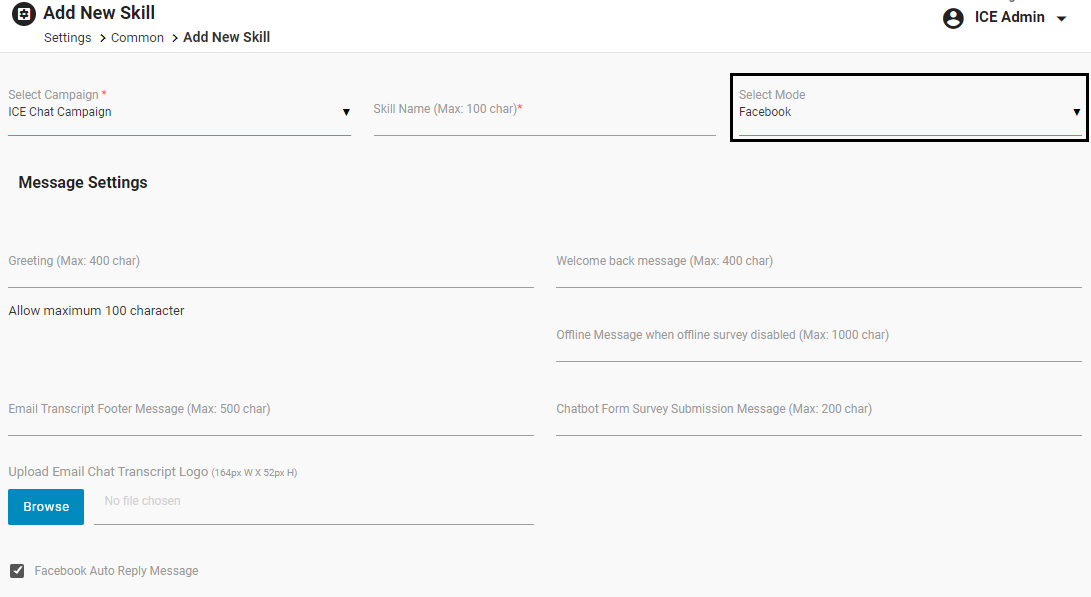Click the Facebook Auto Reply Message label

(x=116, y=571)
